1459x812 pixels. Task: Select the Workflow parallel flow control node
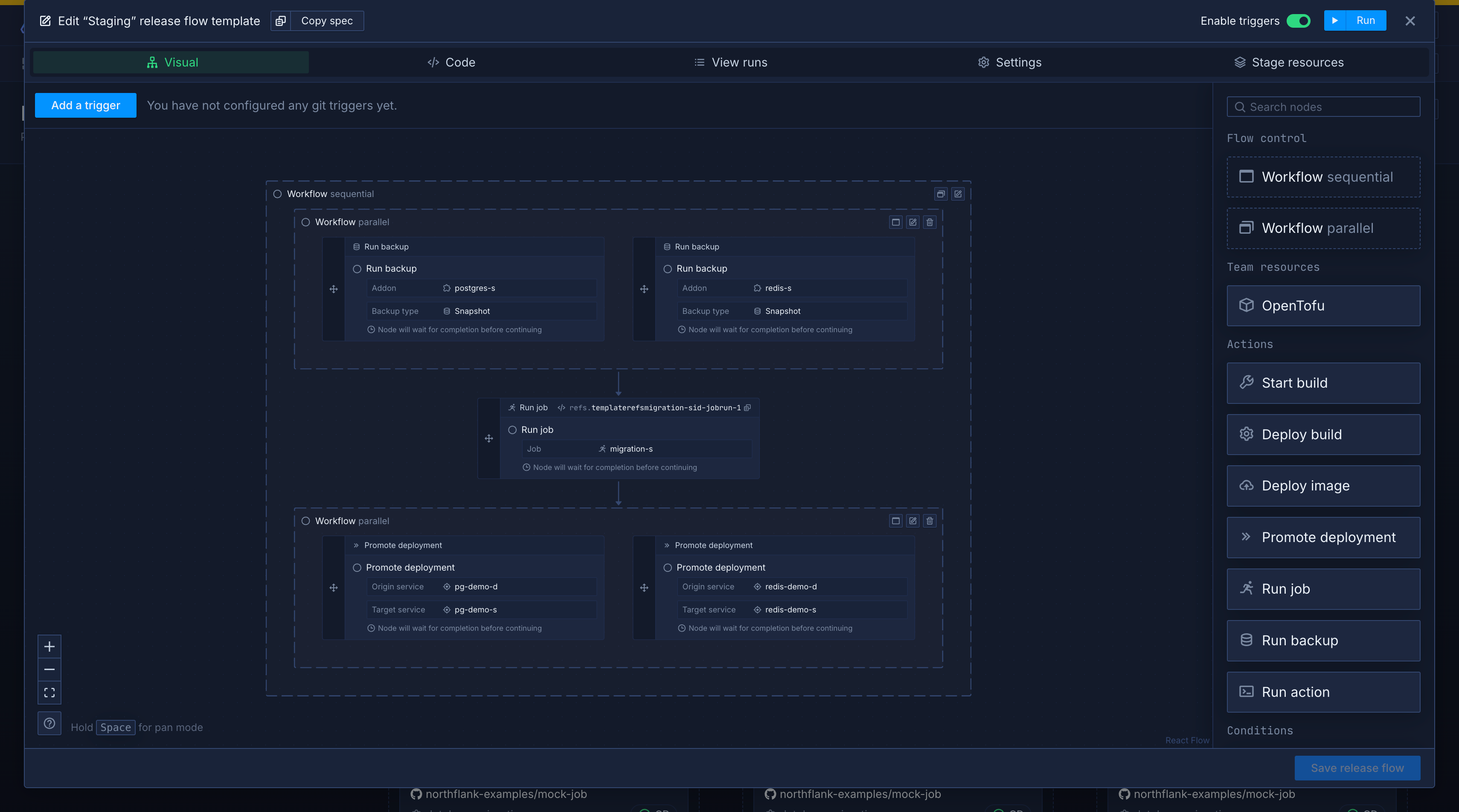(1323, 228)
